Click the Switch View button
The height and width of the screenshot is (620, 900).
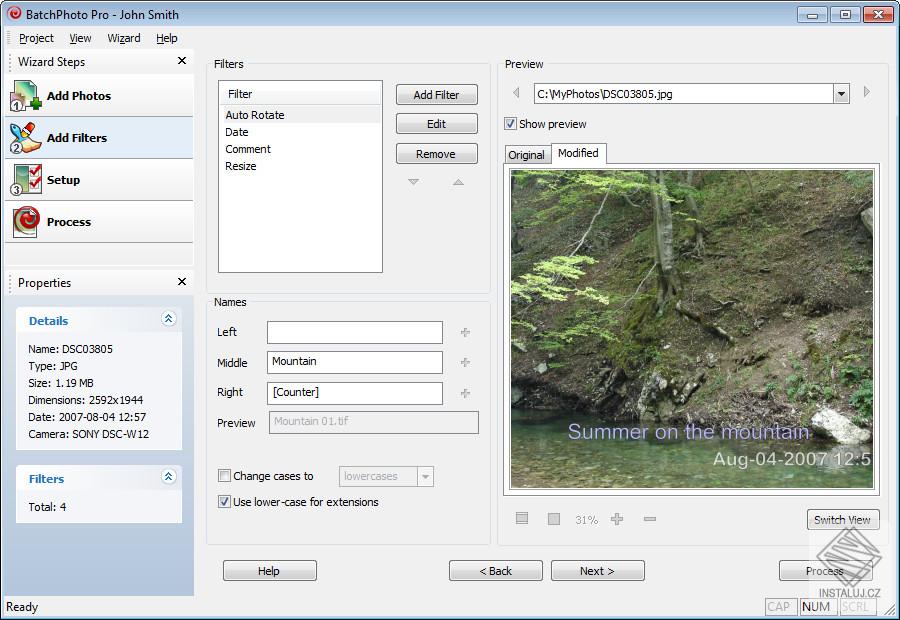(x=843, y=520)
